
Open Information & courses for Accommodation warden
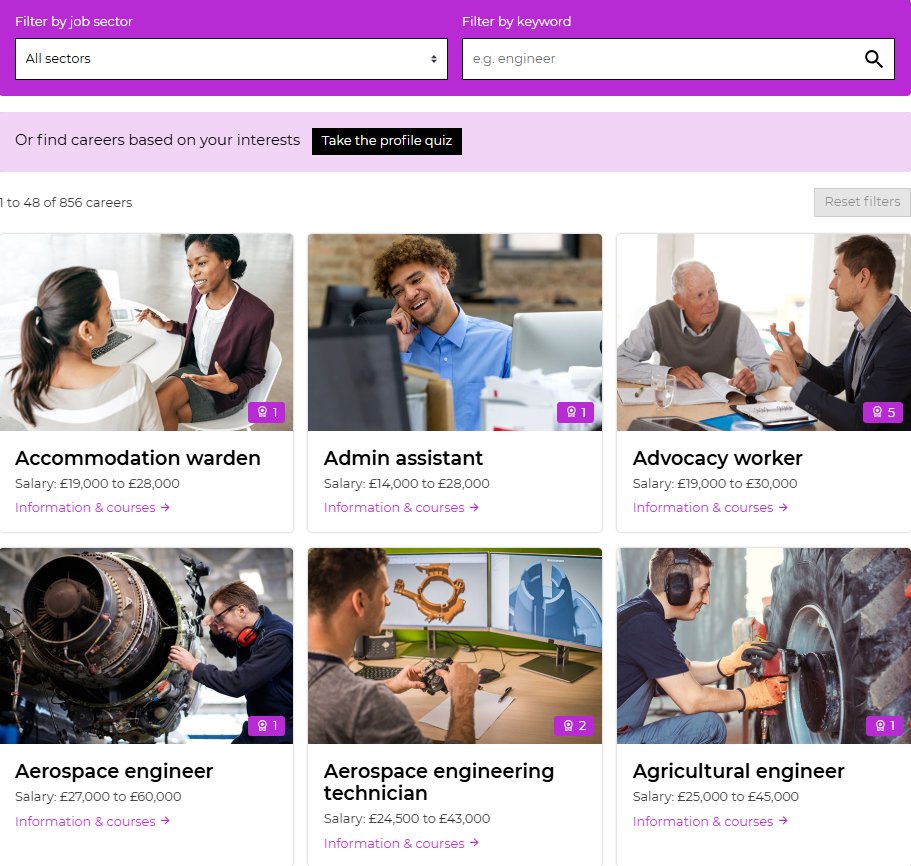click(x=84, y=507)
